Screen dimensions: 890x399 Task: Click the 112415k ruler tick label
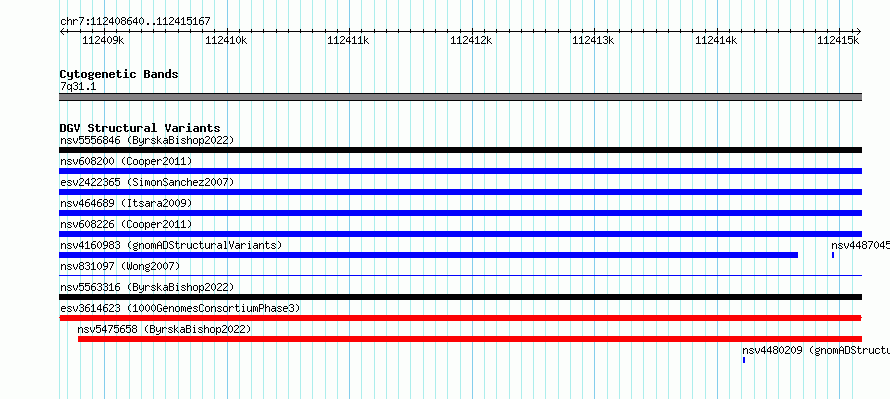[838, 40]
